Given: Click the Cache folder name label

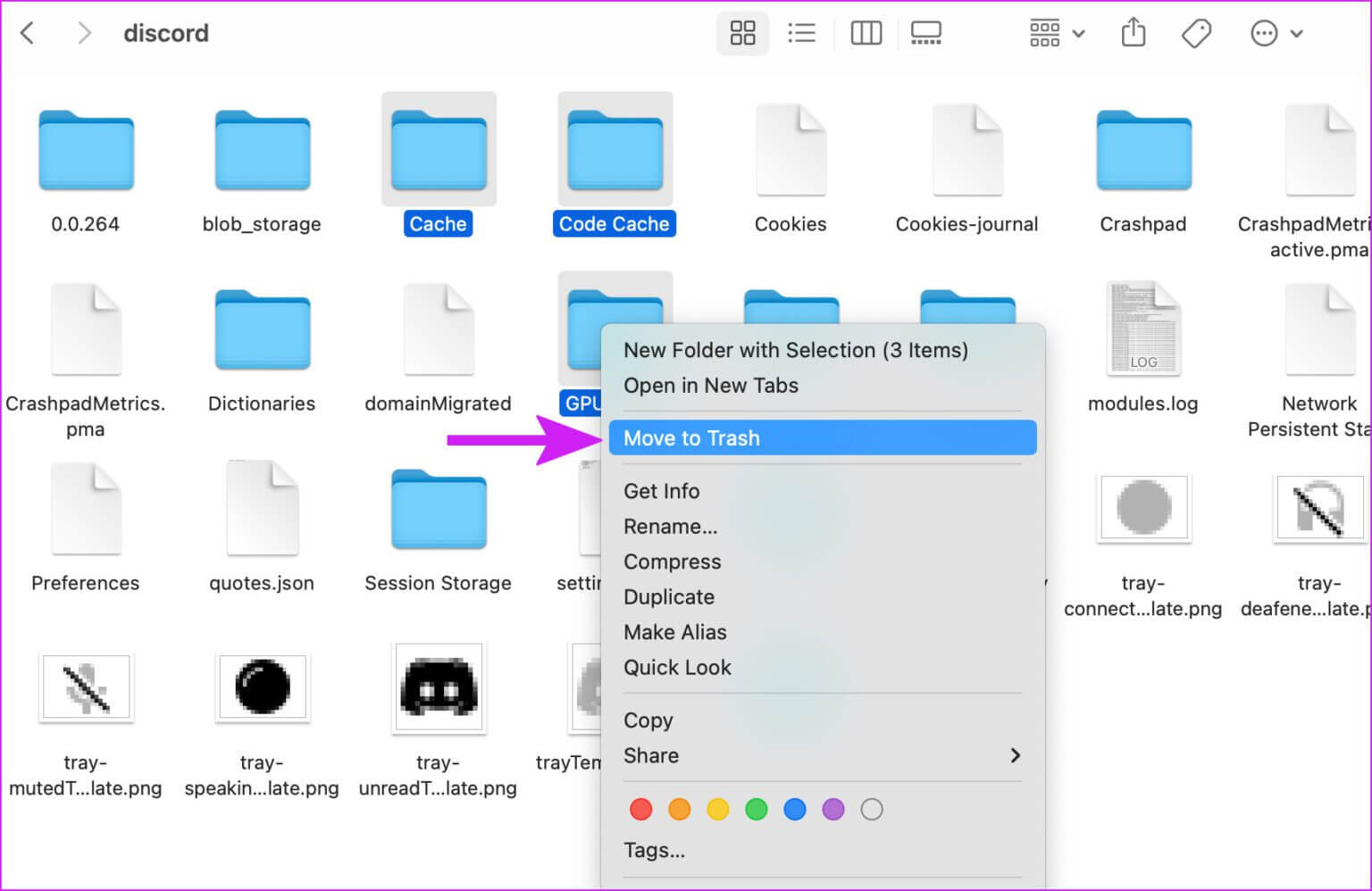Looking at the screenshot, I should (x=439, y=224).
